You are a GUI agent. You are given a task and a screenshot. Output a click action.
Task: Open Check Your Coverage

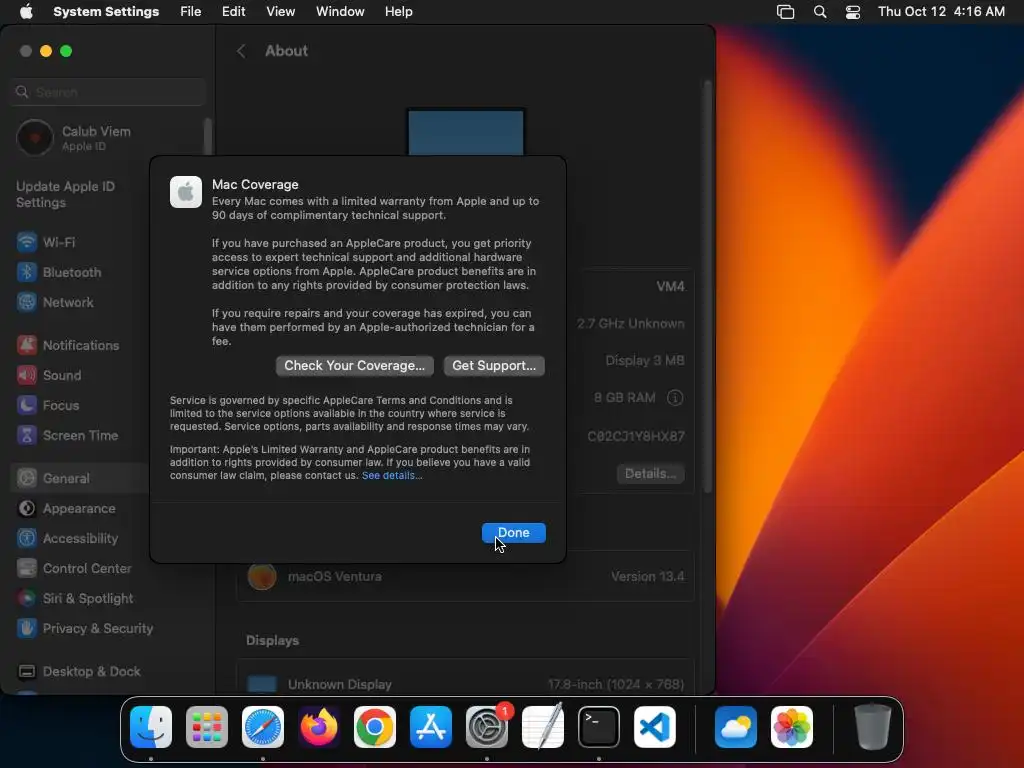tap(355, 366)
